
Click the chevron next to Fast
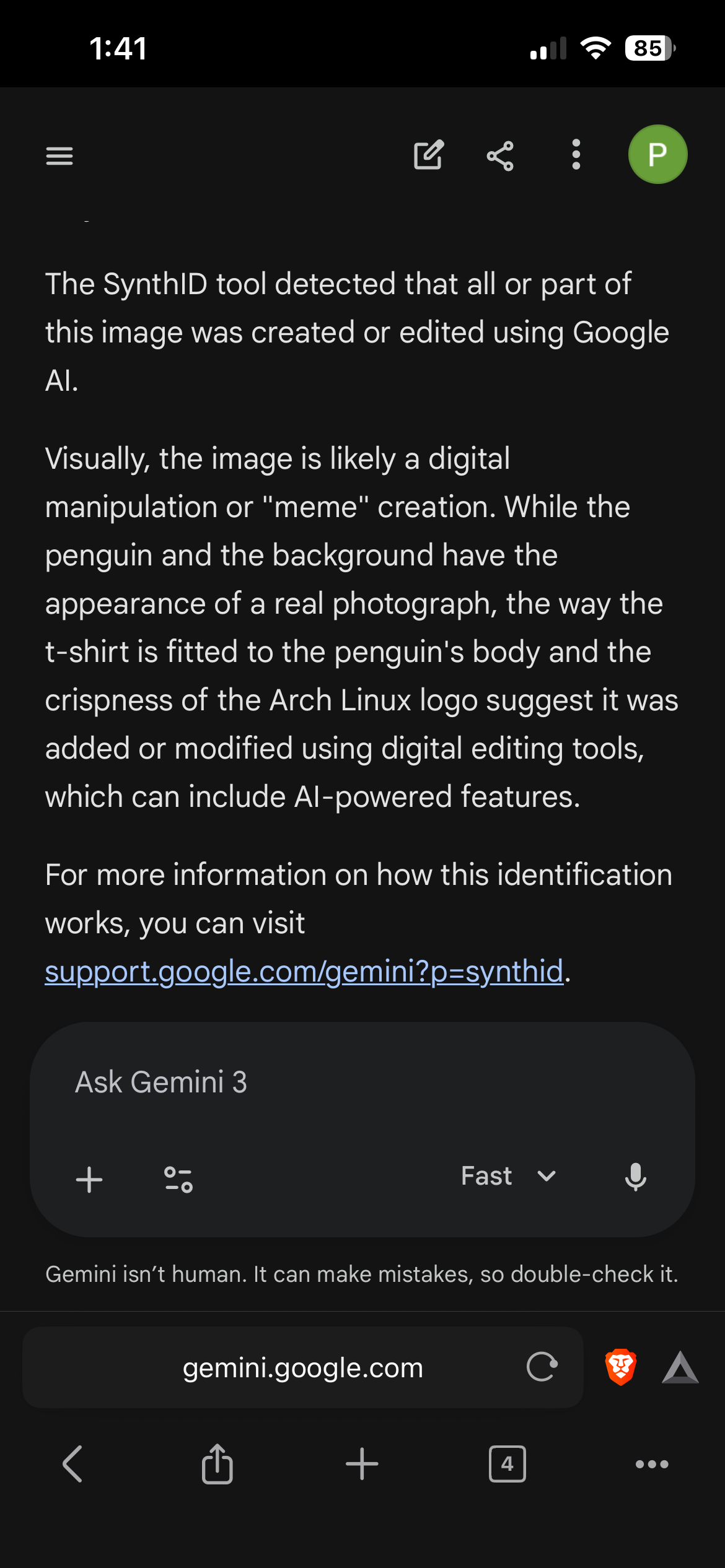pos(547,1176)
